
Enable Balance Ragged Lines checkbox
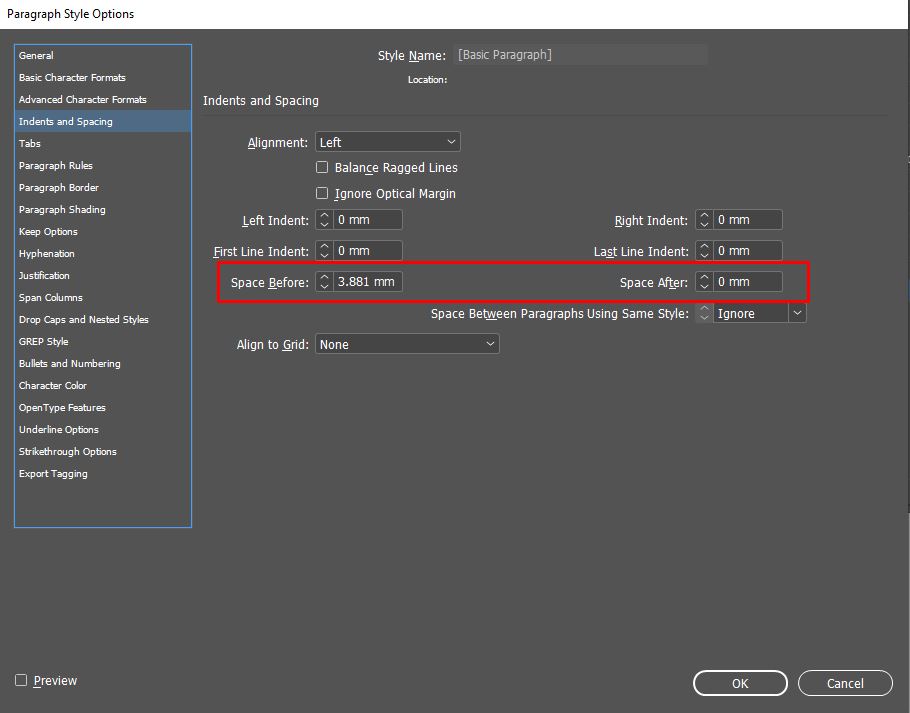coord(322,168)
